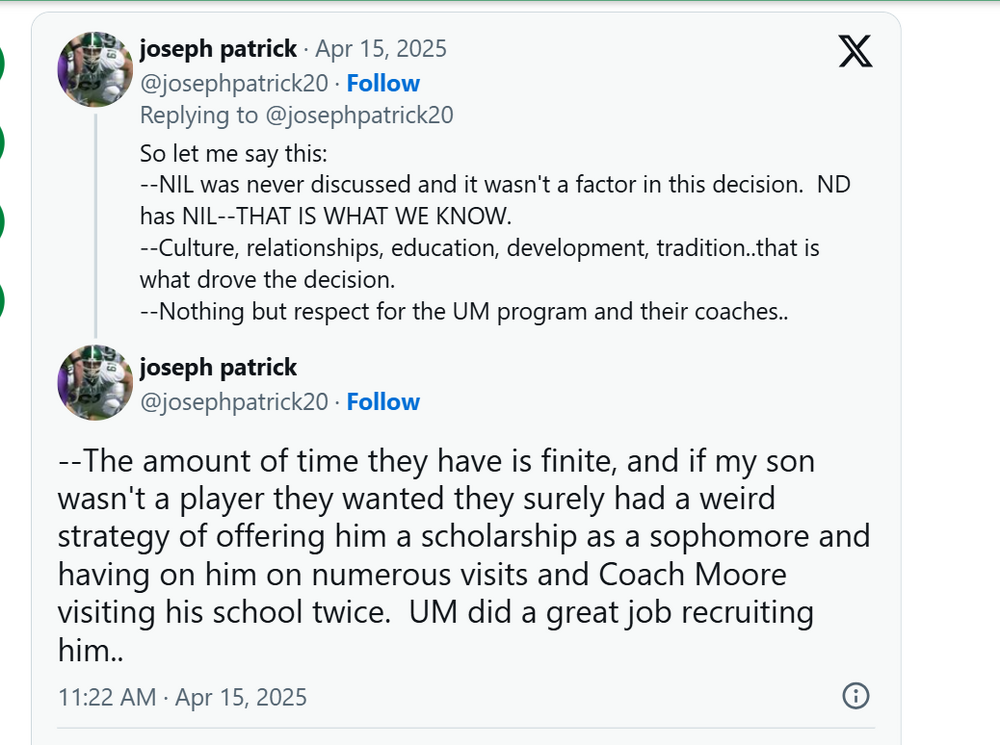
Task: Click the avatar beside the lower Follow link
Action: pyautogui.click(x=95, y=383)
